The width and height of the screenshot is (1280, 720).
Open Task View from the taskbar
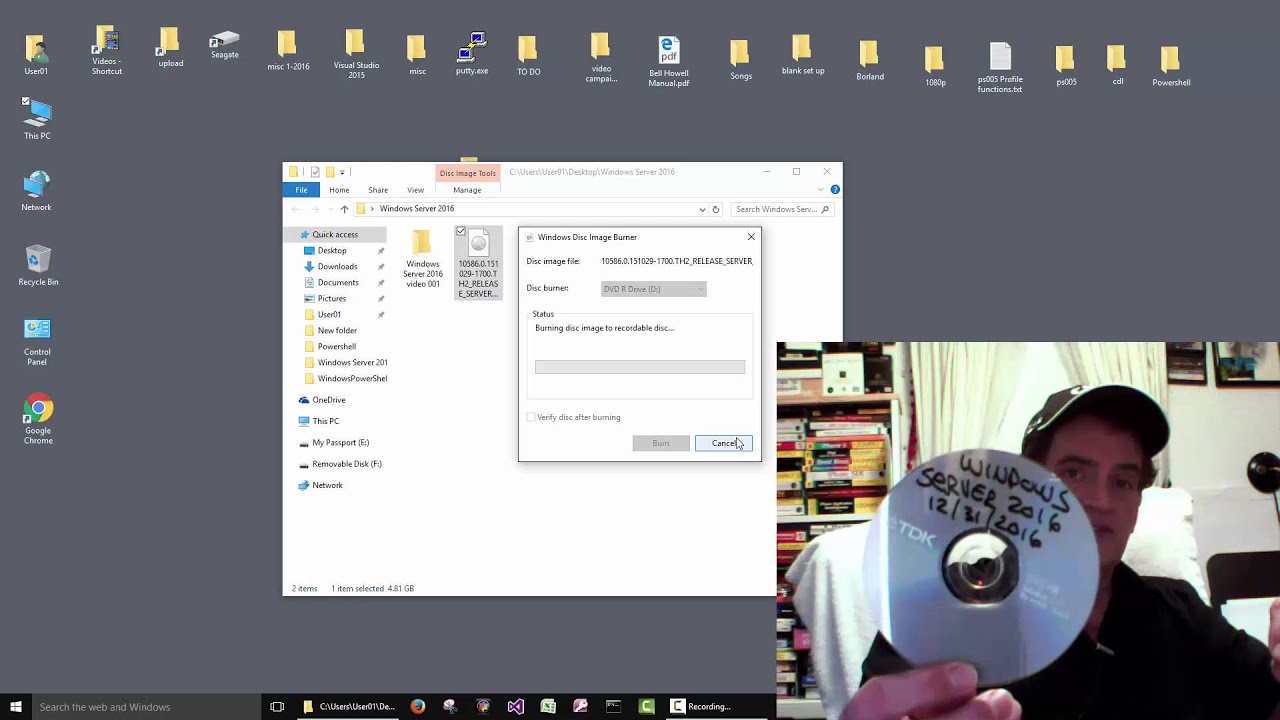(x=277, y=706)
